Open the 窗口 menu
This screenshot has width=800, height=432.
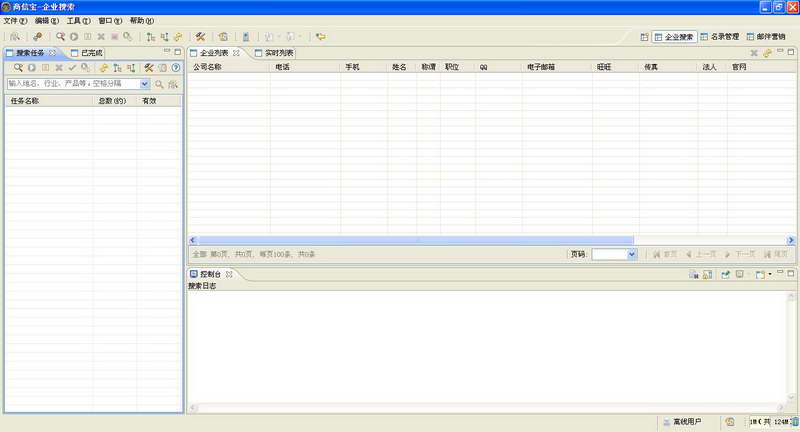(x=110, y=21)
